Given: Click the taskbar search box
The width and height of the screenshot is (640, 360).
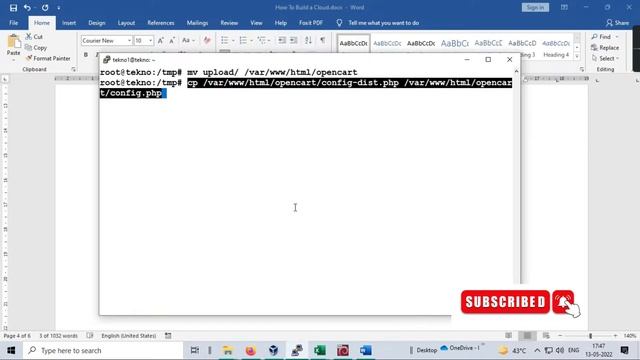Looking at the screenshot, I should 103,350.
